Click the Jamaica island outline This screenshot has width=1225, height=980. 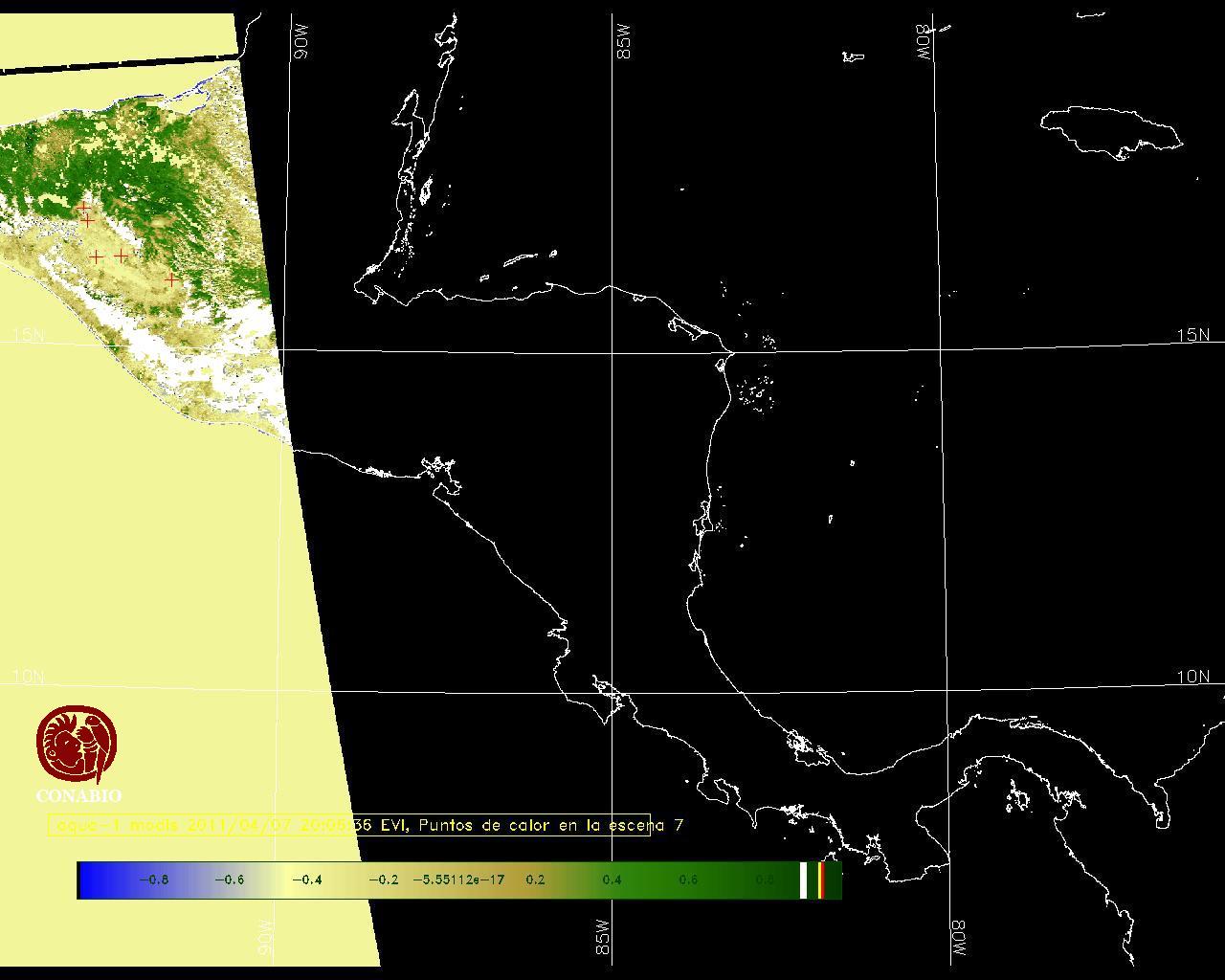1110,129
